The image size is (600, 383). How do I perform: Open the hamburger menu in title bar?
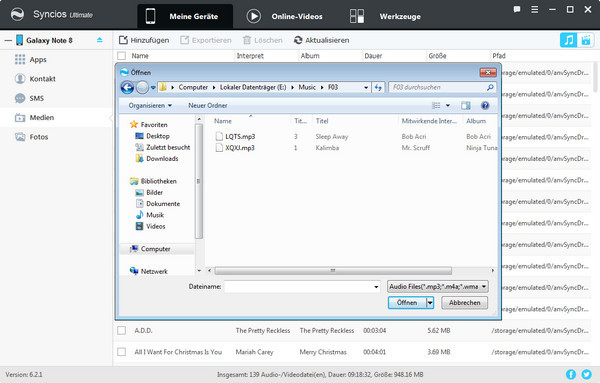535,10
